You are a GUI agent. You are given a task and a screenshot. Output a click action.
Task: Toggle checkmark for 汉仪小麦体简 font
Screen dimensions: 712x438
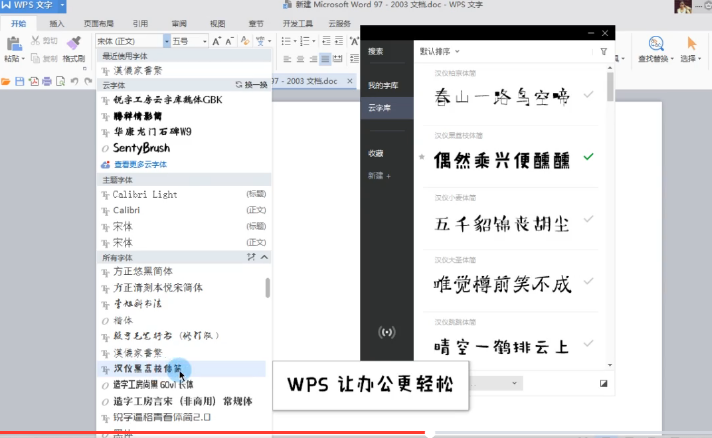[x=588, y=219]
